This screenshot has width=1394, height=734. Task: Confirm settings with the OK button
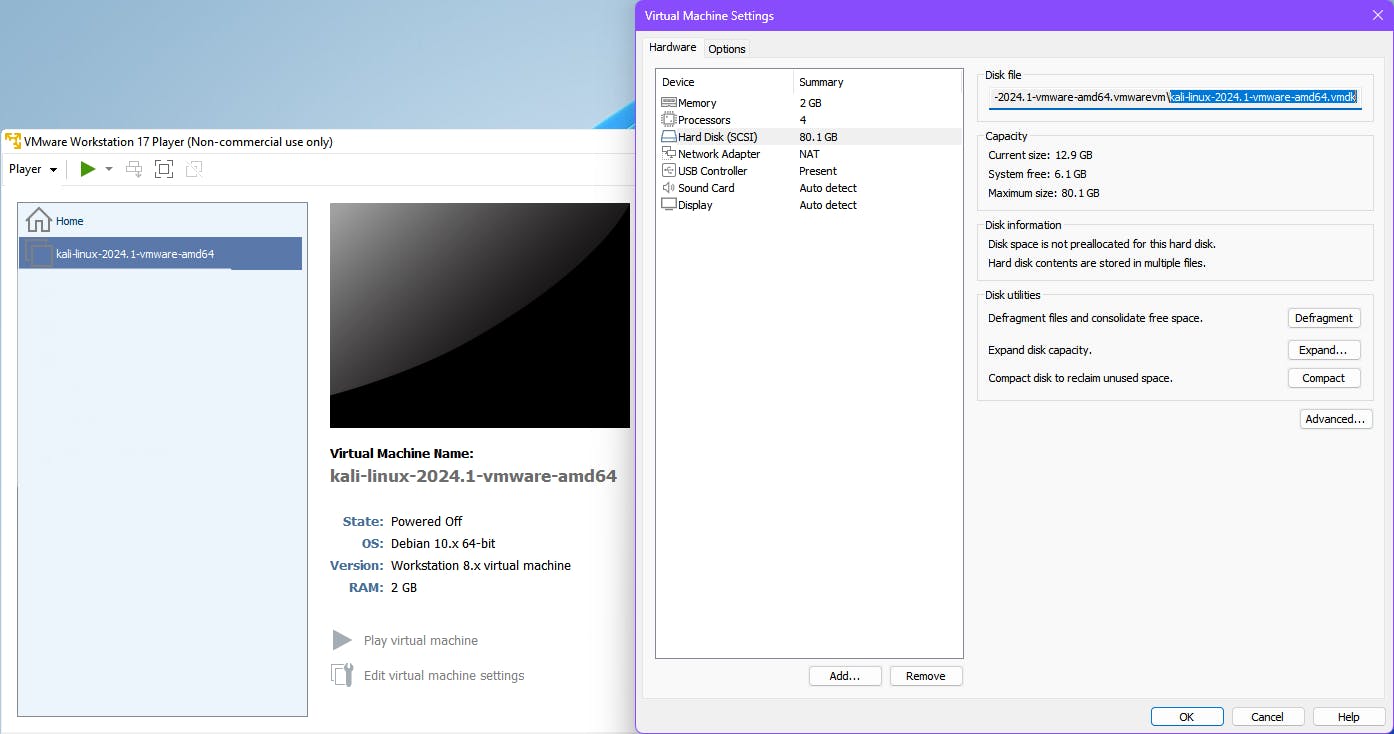1187,716
